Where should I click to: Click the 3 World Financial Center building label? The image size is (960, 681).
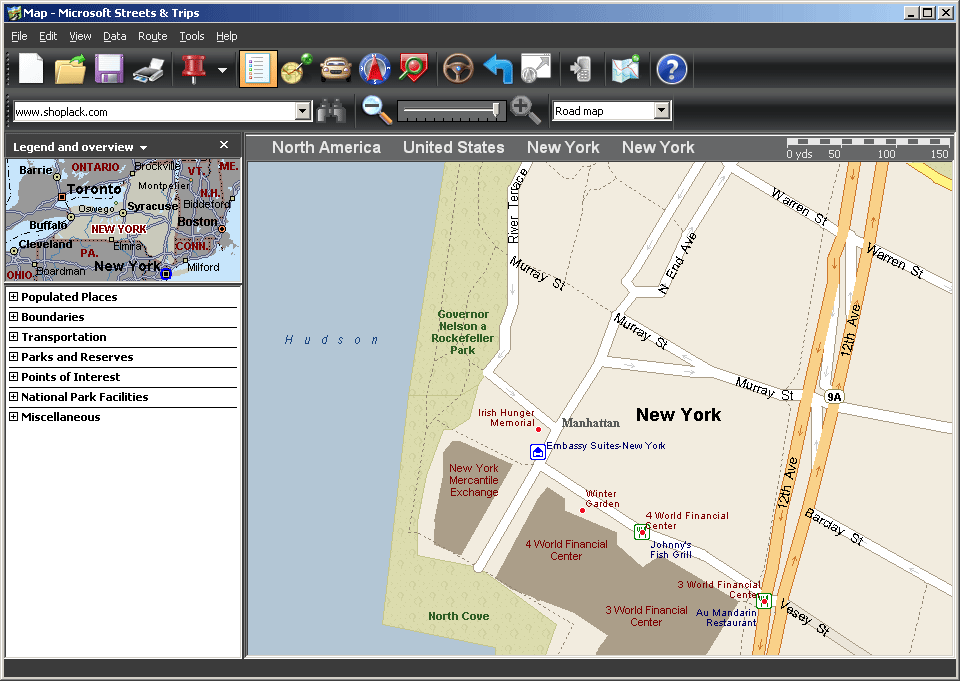[647, 616]
